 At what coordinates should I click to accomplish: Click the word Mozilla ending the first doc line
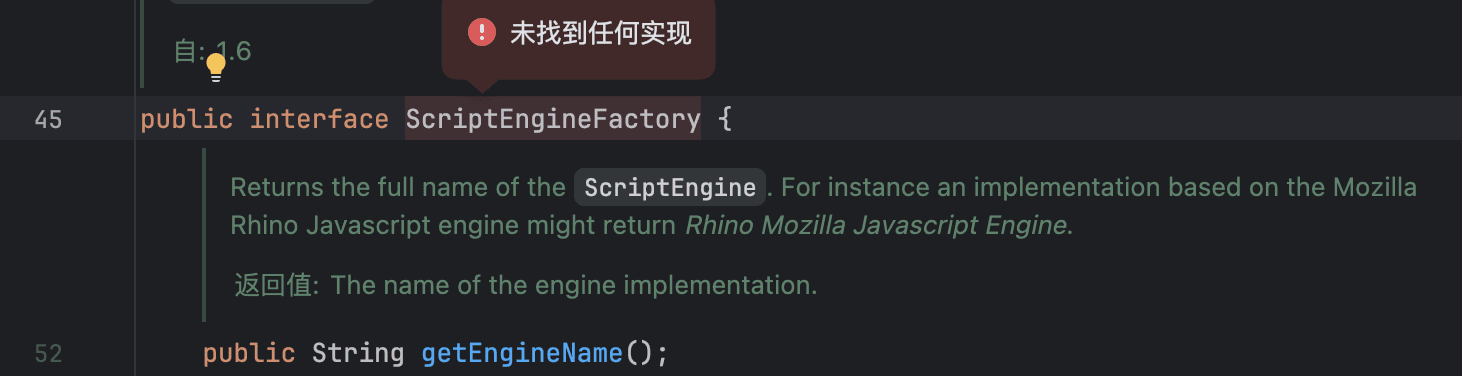pos(1374,187)
